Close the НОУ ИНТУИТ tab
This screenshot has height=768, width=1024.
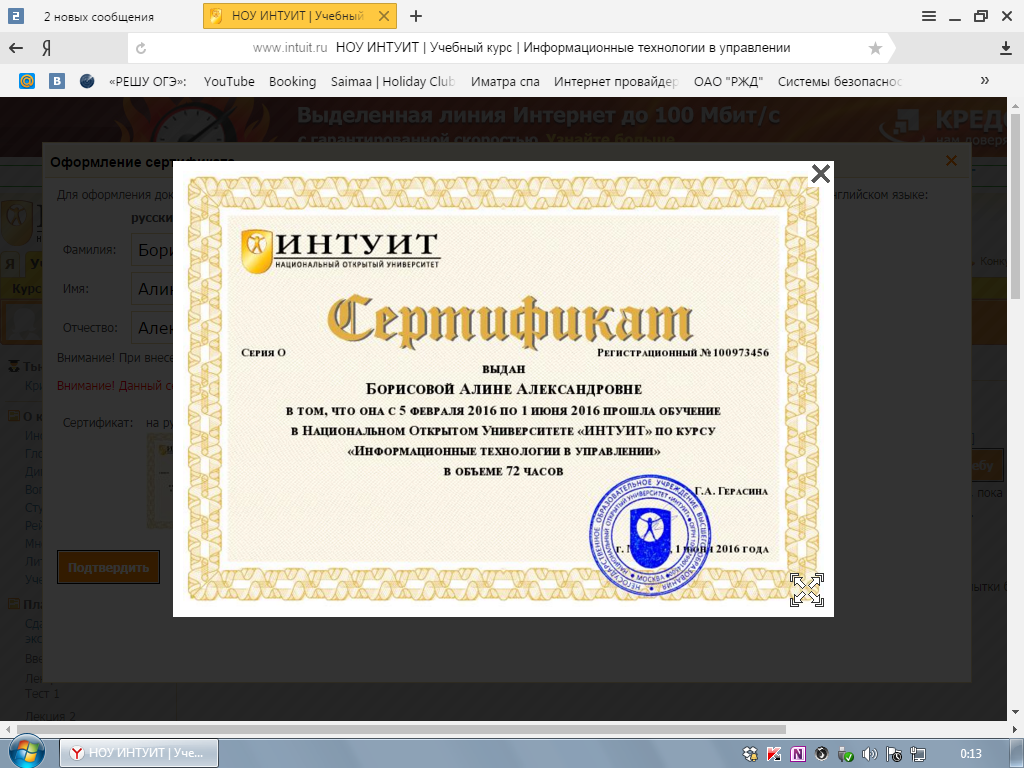pos(384,16)
